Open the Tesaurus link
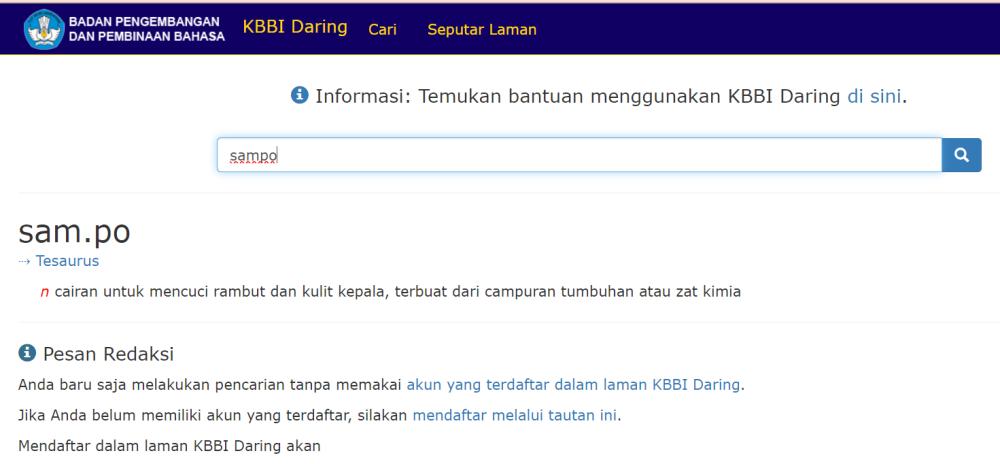Viewport: 1000px width, 464px height. point(67,261)
